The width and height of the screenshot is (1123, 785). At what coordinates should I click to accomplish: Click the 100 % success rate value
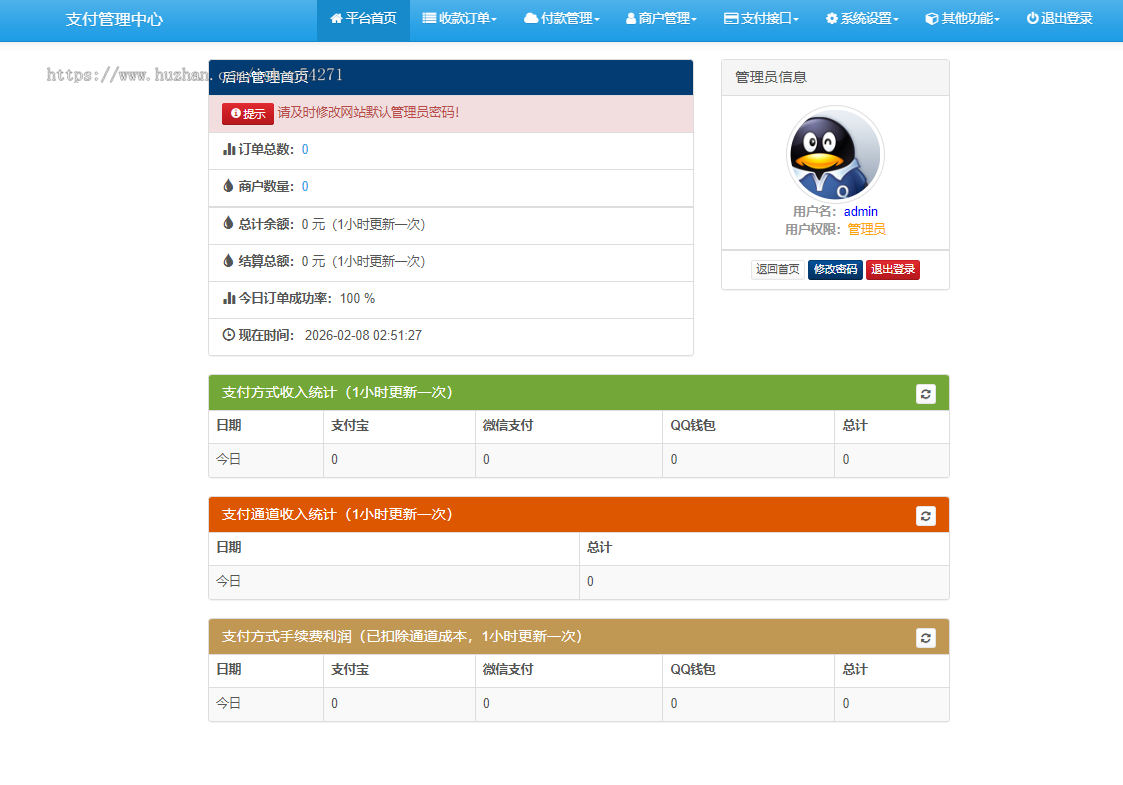tap(357, 298)
